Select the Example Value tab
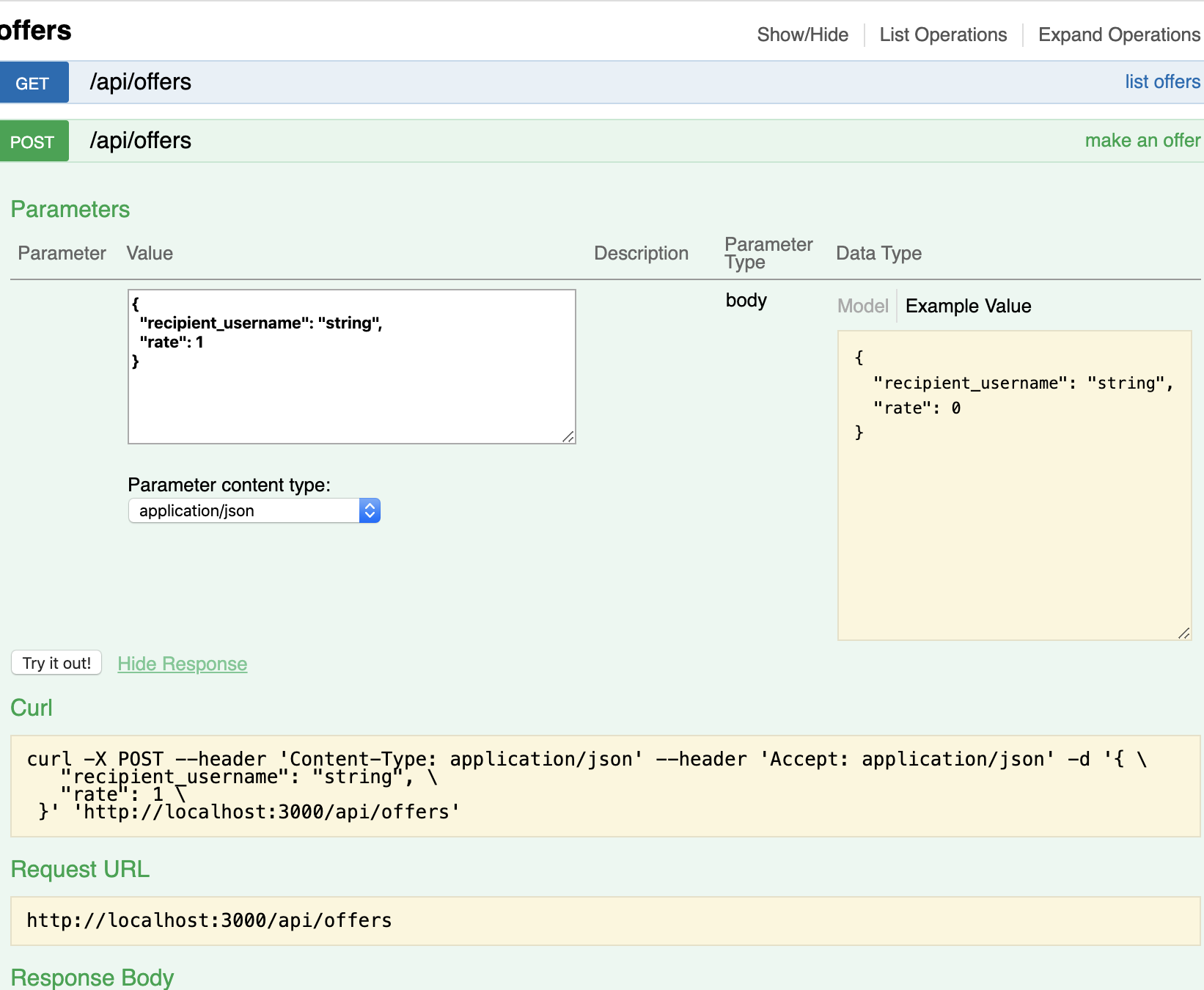 coord(968,307)
